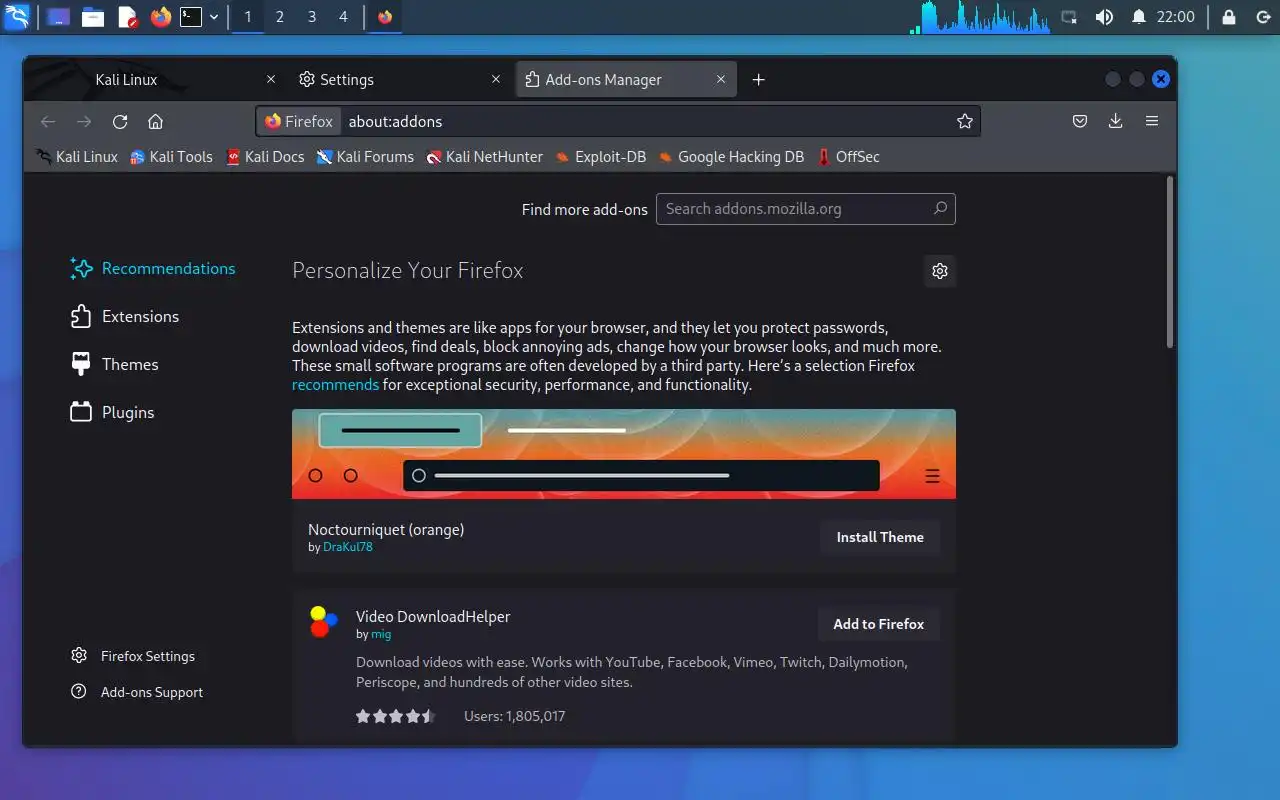The width and height of the screenshot is (1280, 800).
Task: Select the Firefox window in taskbar
Action: click(385, 17)
